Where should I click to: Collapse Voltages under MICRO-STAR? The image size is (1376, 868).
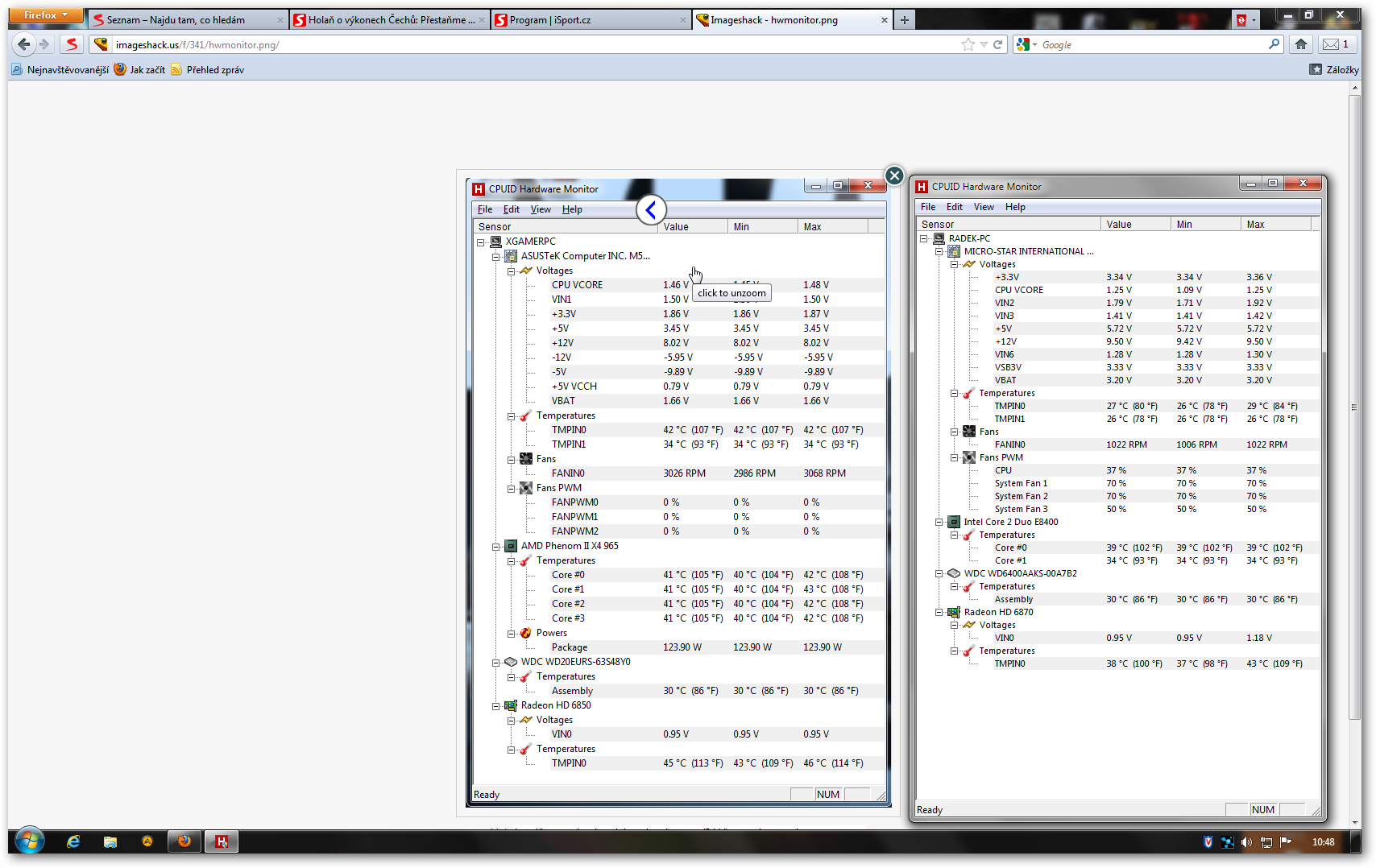point(955,264)
